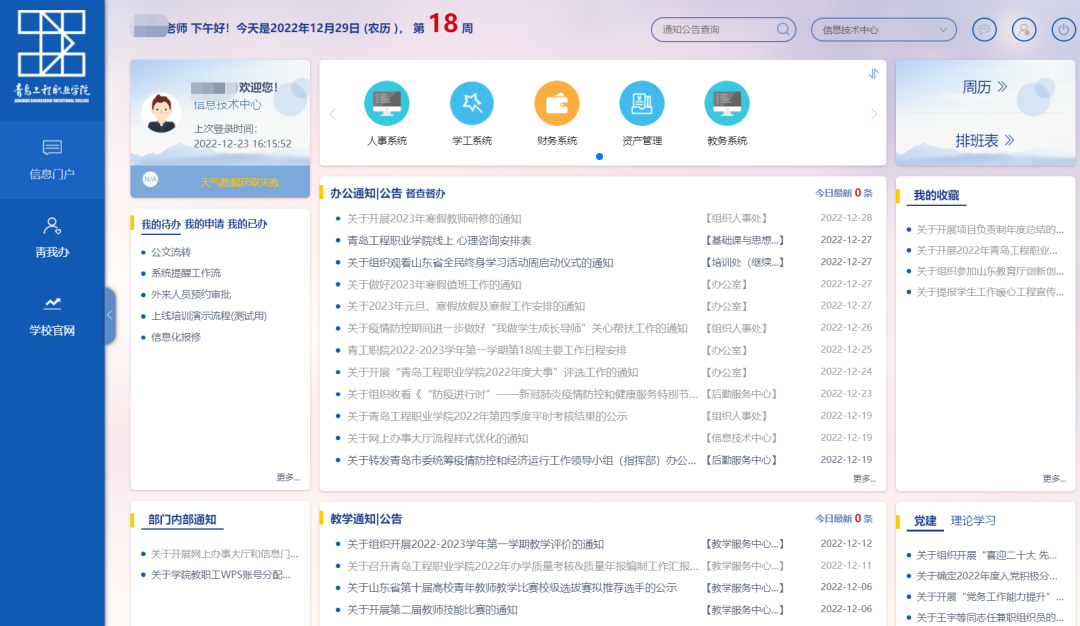Select the 青我办 item in left sidebar

coord(52,237)
